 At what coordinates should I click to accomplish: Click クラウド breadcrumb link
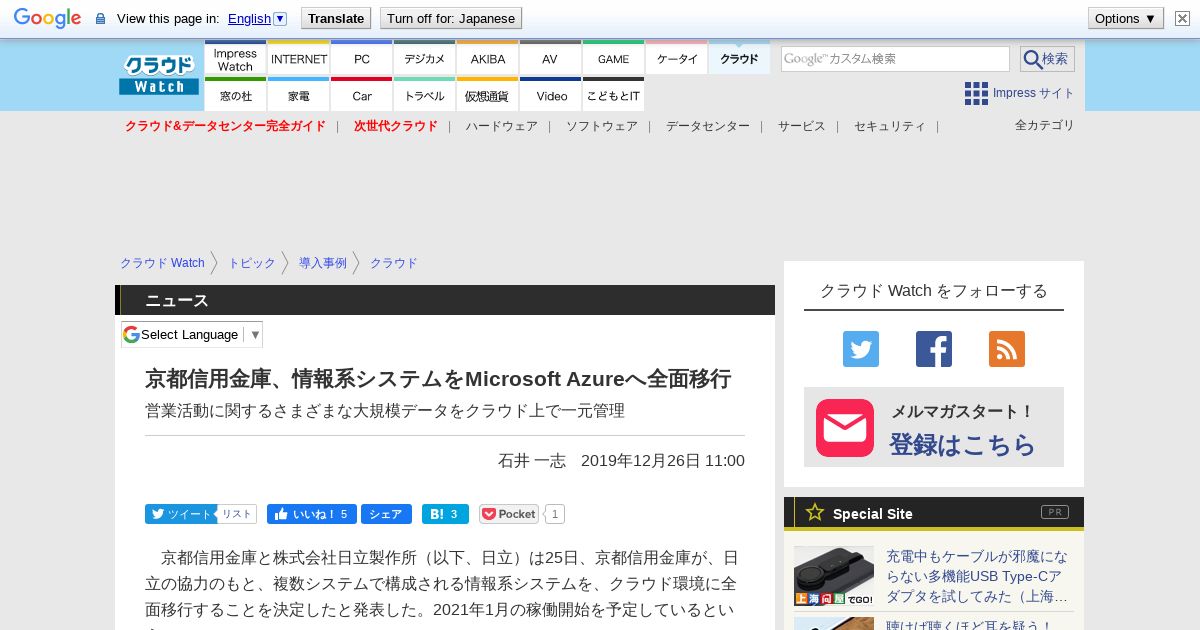click(x=394, y=263)
